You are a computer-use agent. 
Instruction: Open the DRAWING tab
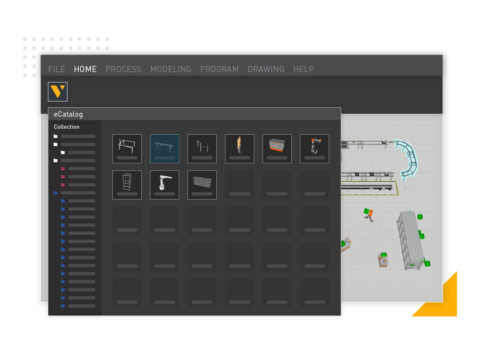[x=266, y=69]
